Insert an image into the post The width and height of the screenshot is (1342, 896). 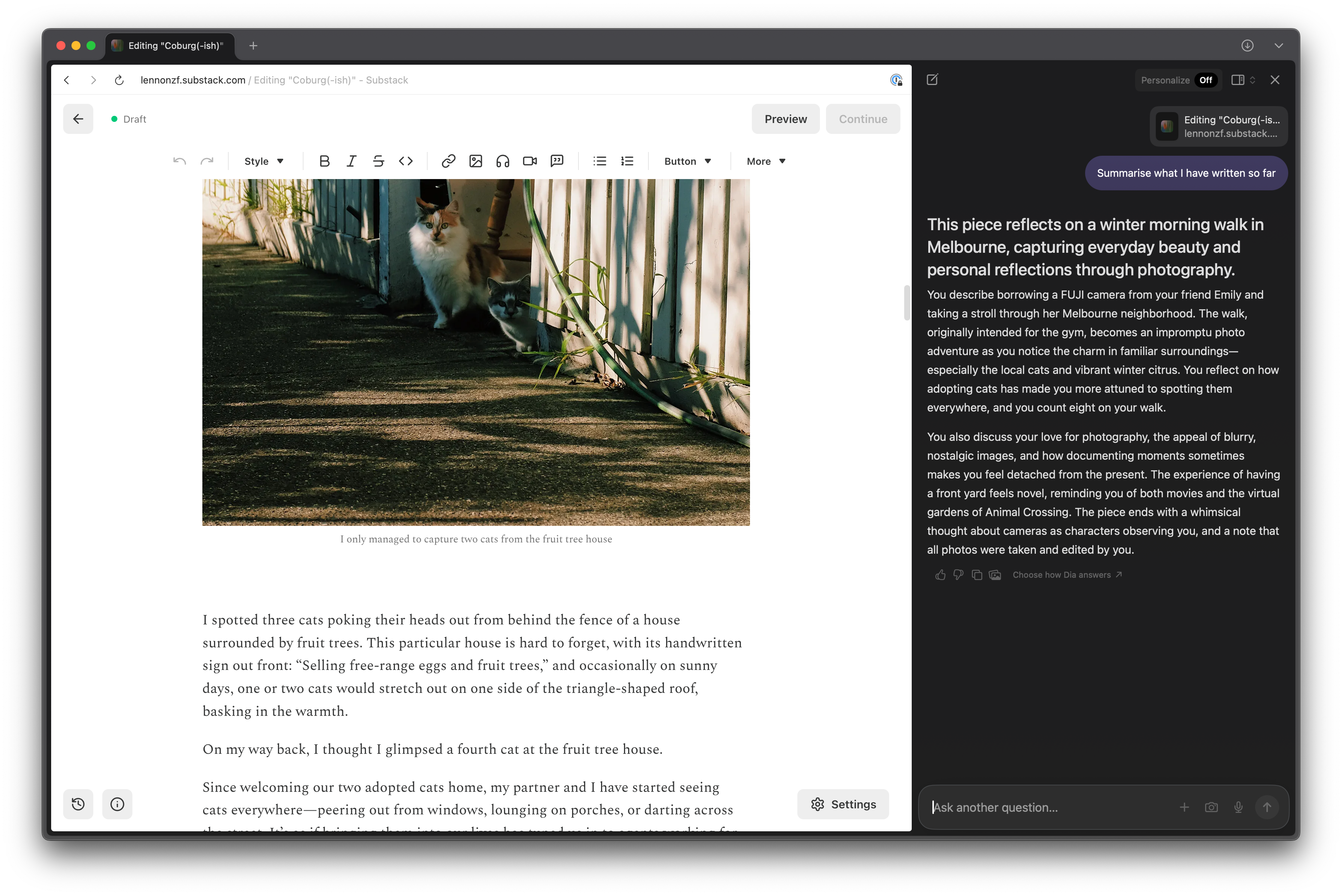[475, 161]
